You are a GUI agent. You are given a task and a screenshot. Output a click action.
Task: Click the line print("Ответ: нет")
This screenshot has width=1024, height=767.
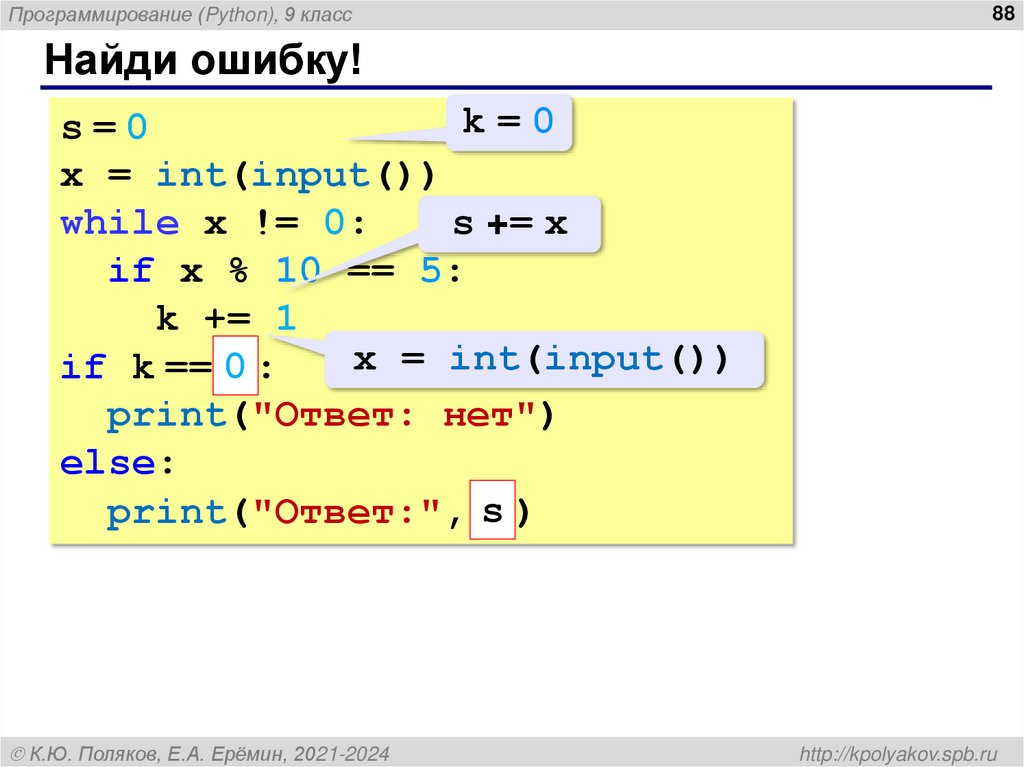point(330,414)
